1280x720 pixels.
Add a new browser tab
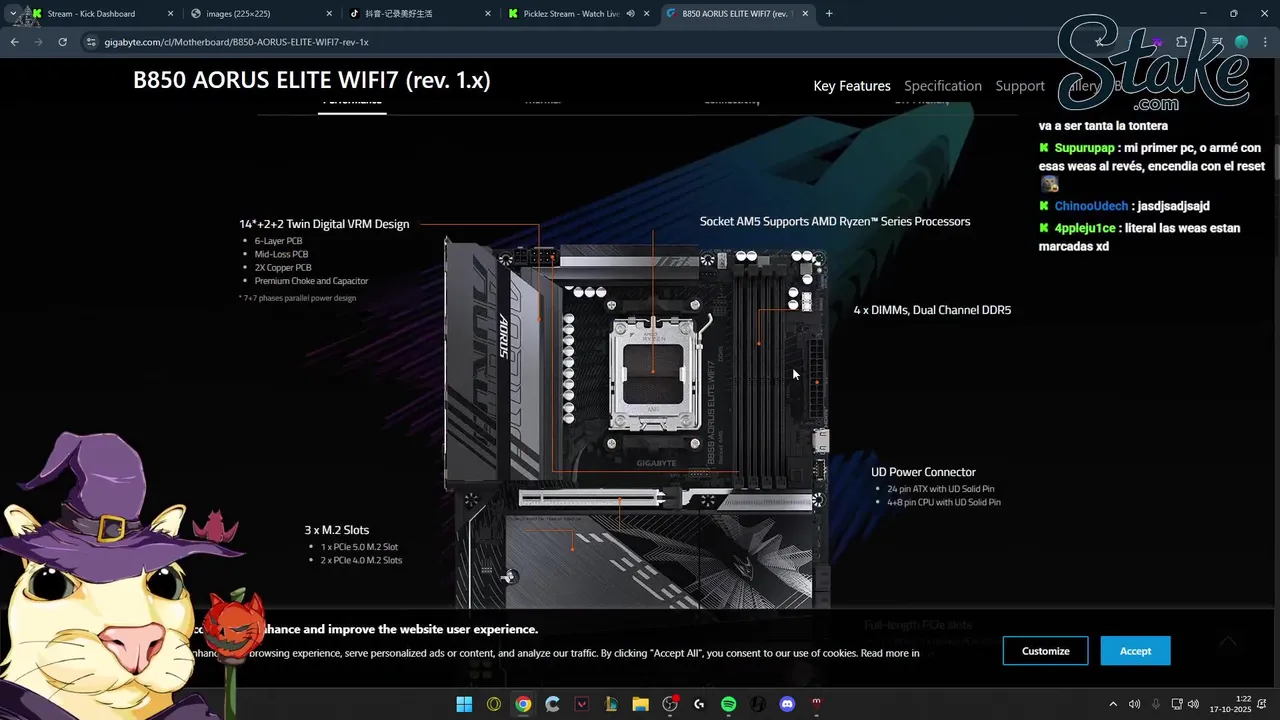(829, 13)
